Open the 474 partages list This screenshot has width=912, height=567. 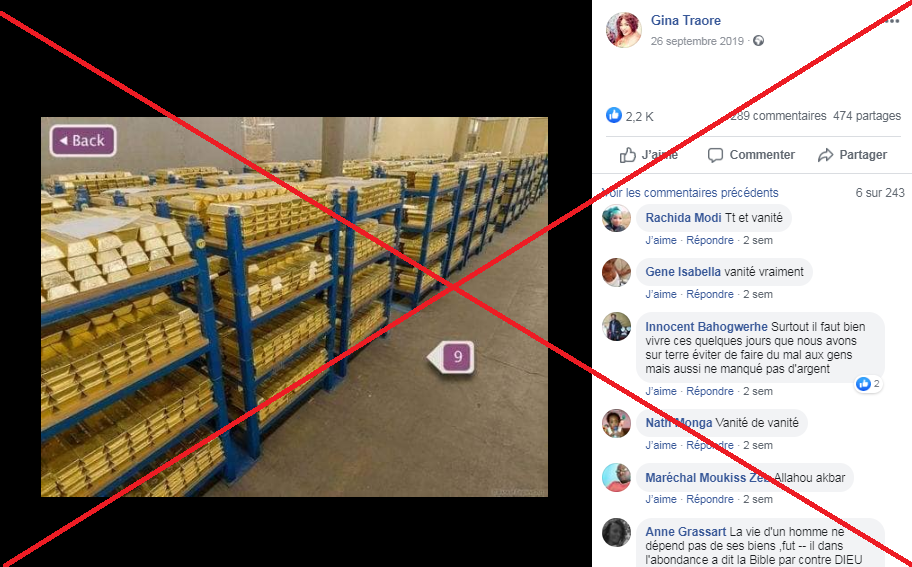point(867,116)
